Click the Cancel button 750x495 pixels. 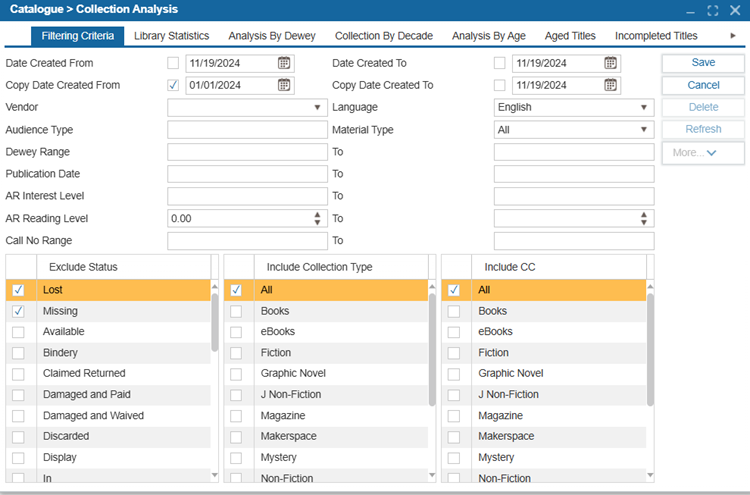pos(703,85)
